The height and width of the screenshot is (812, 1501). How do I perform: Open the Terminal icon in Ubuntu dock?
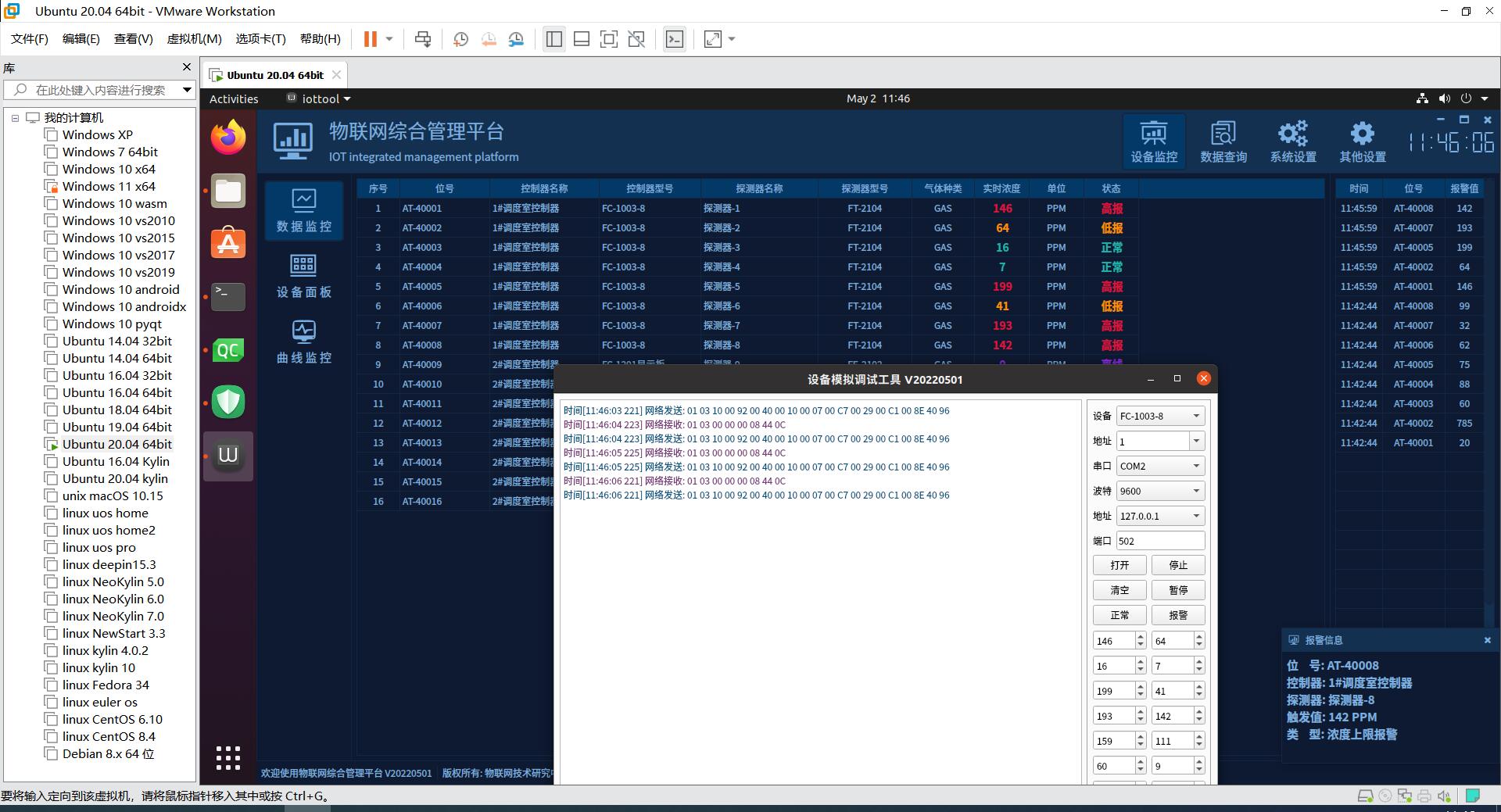pyautogui.click(x=228, y=296)
